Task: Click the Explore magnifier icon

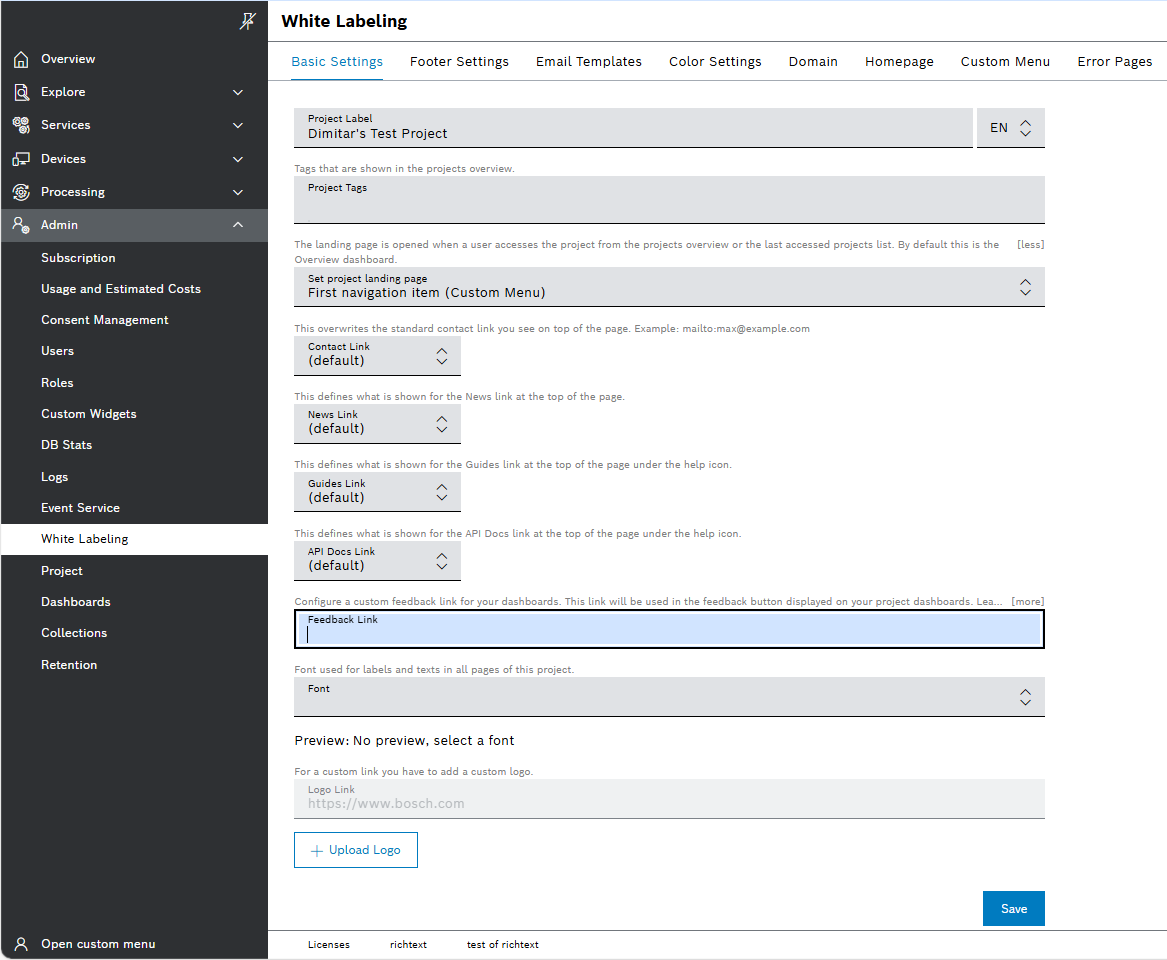Action: [x=21, y=92]
